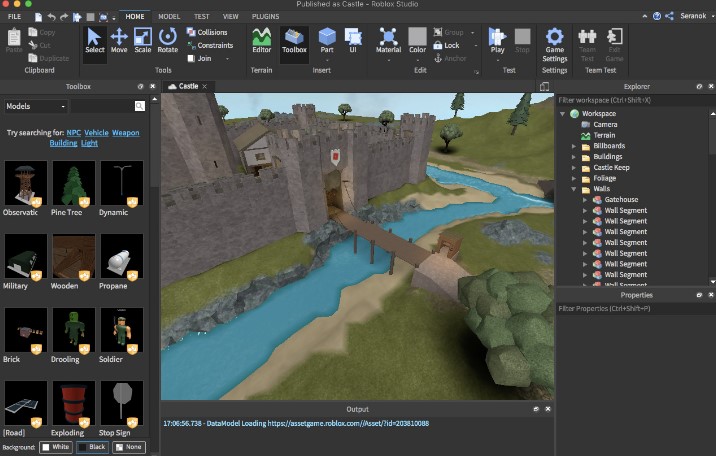
Task: Select the Soldier model thumbnail
Action: tap(121, 330)
